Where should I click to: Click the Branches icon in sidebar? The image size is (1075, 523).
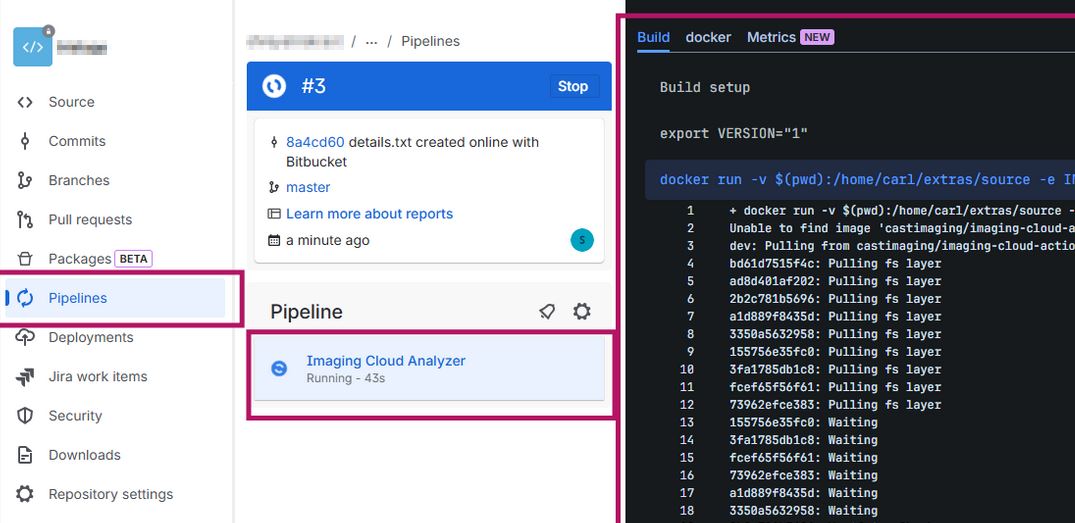click(x=25, y=180)
